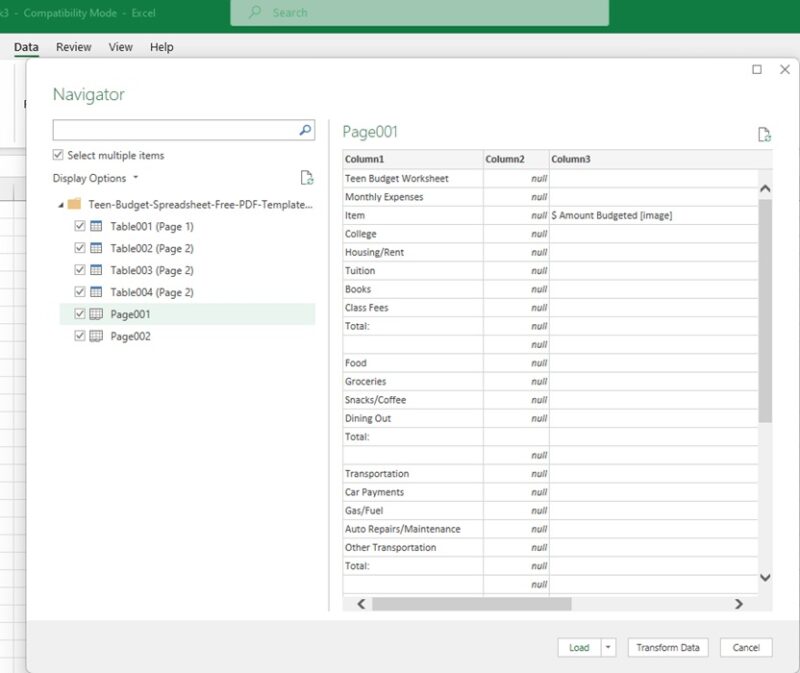Uncheck the Page002 checkbox
The height and width of the screenshot is (673, 800).
tap(80, 335)
